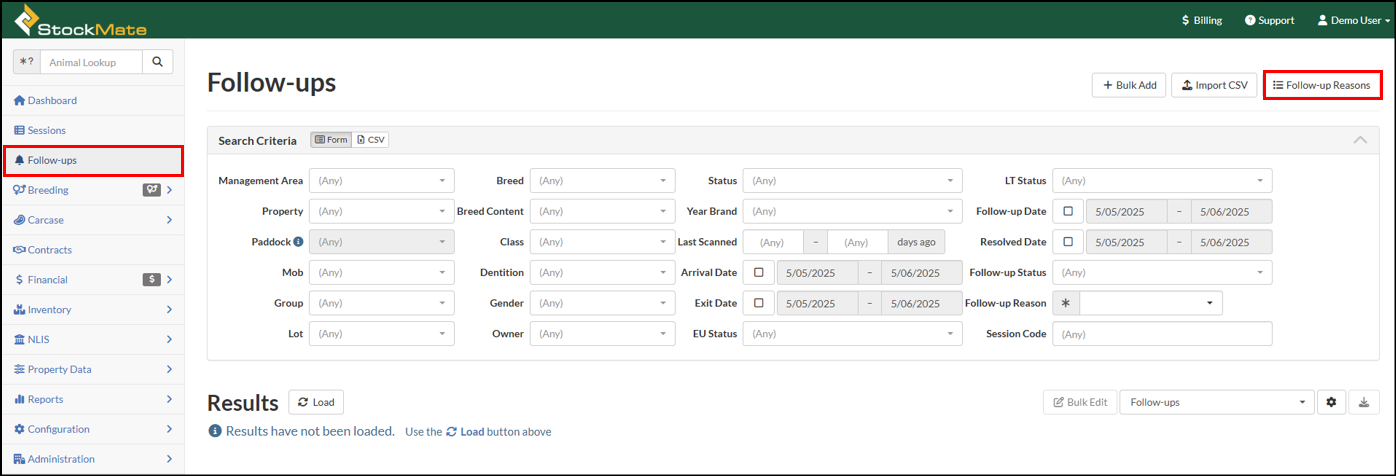Image resolution: width=1396 pixels, height=476 pixels.
Task: Open the Gender dropdown
Action: click(x=602, y=303)
